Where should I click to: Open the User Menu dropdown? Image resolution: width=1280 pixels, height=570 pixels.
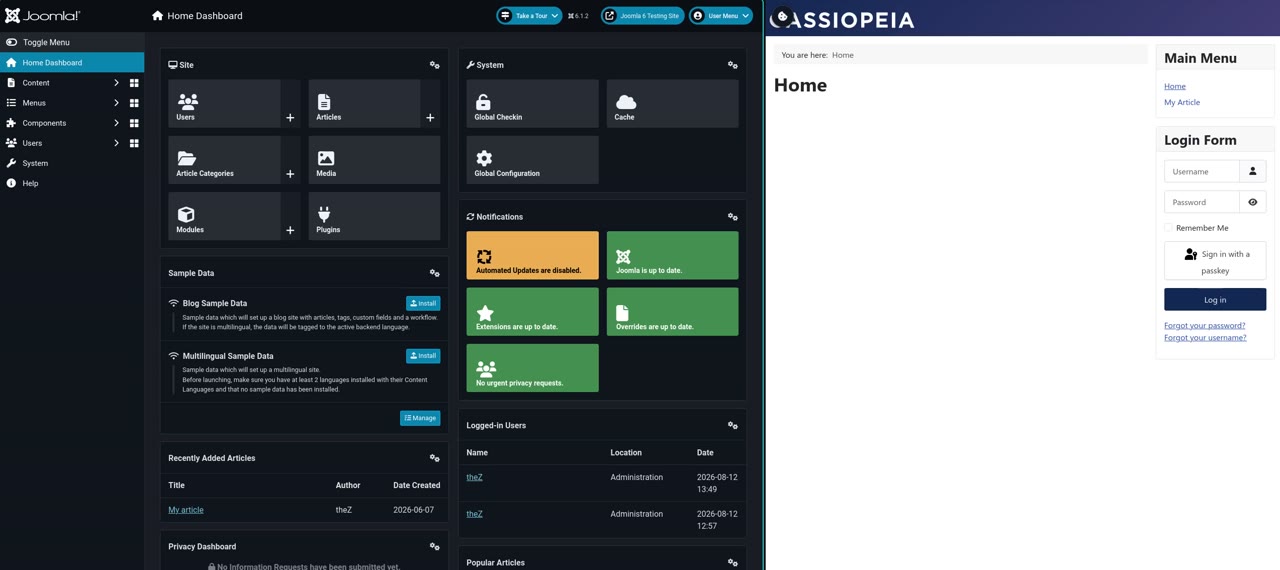pyautogui.click(x=721, y=16)
